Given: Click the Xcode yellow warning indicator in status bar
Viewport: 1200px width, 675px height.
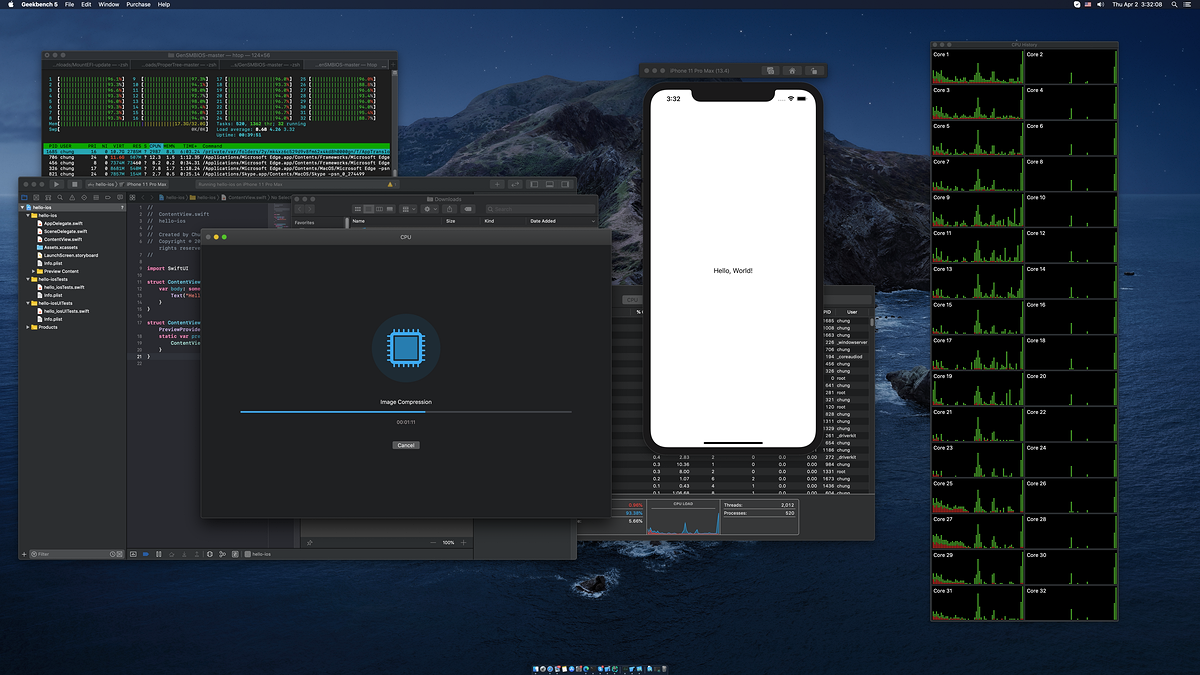Looking at the screenshot, I should tap(391, 184).
